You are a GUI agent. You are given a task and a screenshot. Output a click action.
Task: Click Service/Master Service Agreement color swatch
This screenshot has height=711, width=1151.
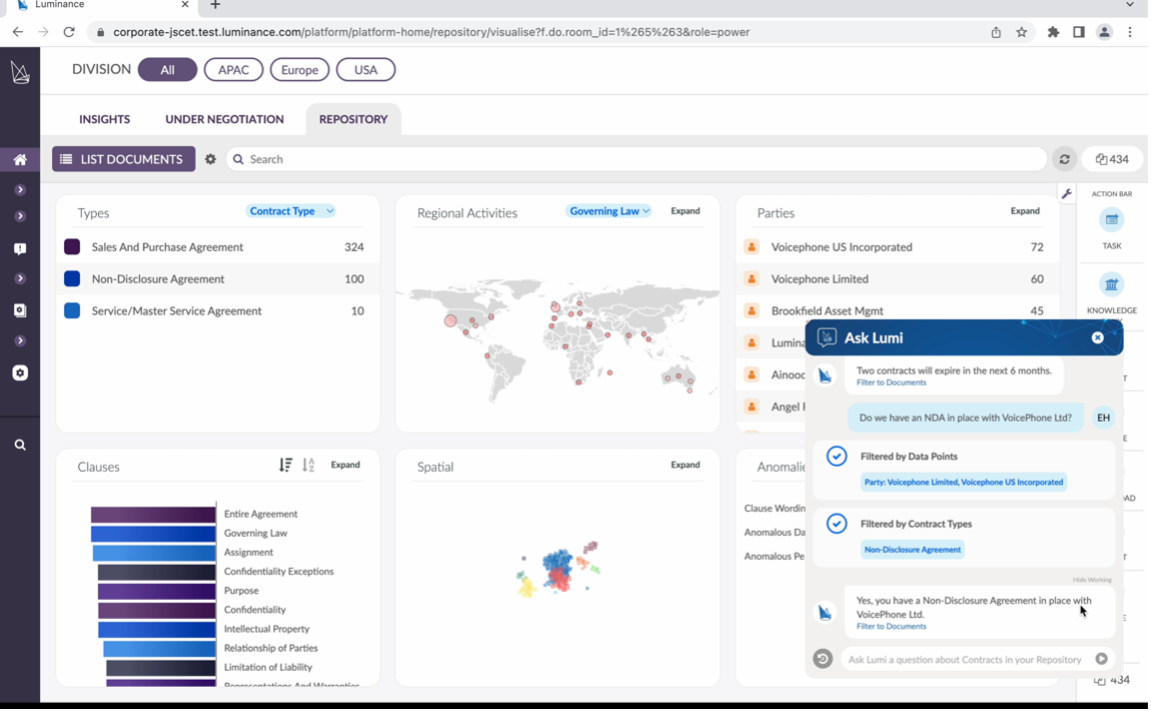click(72, 310)
